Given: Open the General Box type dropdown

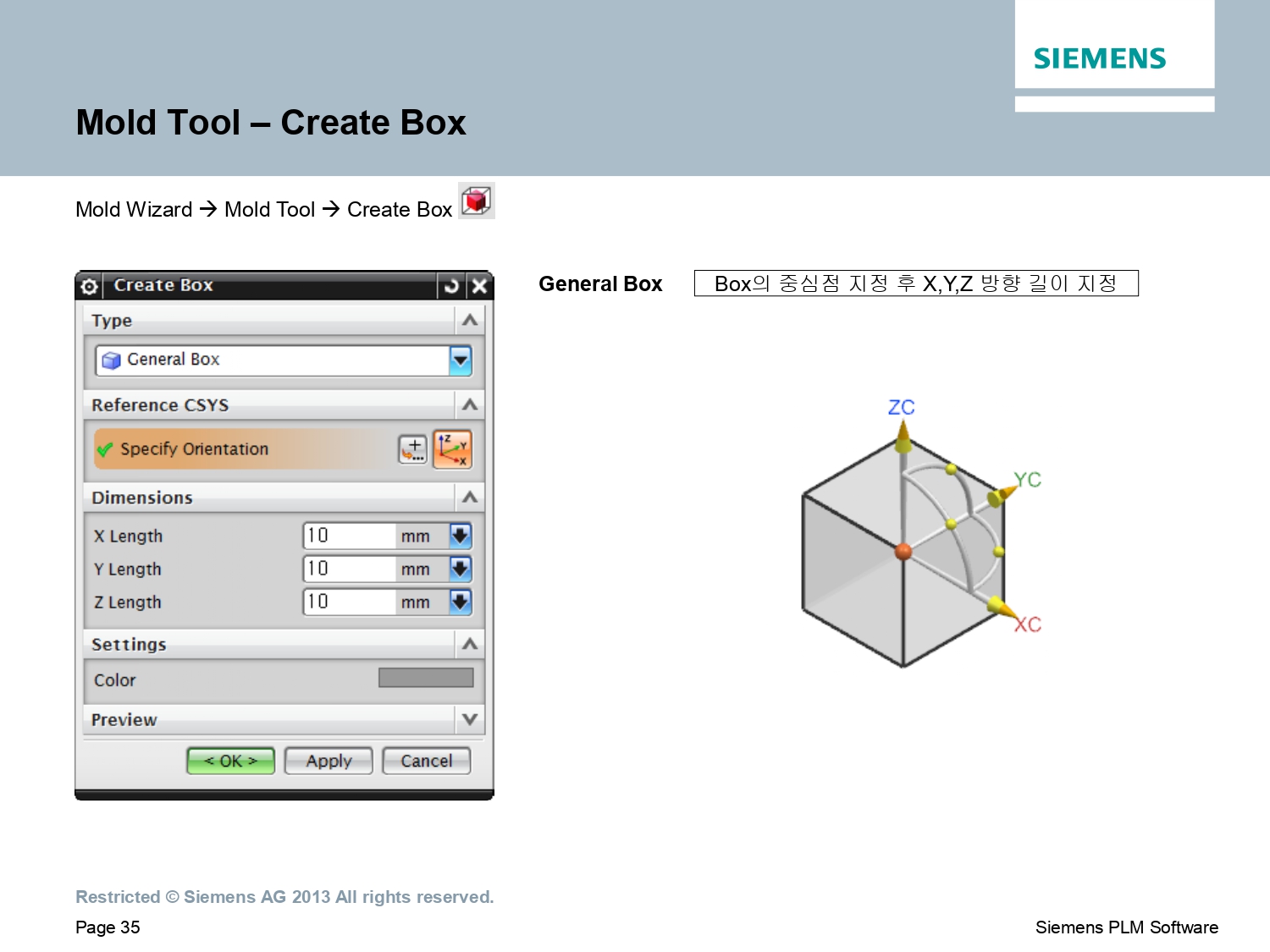Looking at the screenshot, I should point(460,360).
